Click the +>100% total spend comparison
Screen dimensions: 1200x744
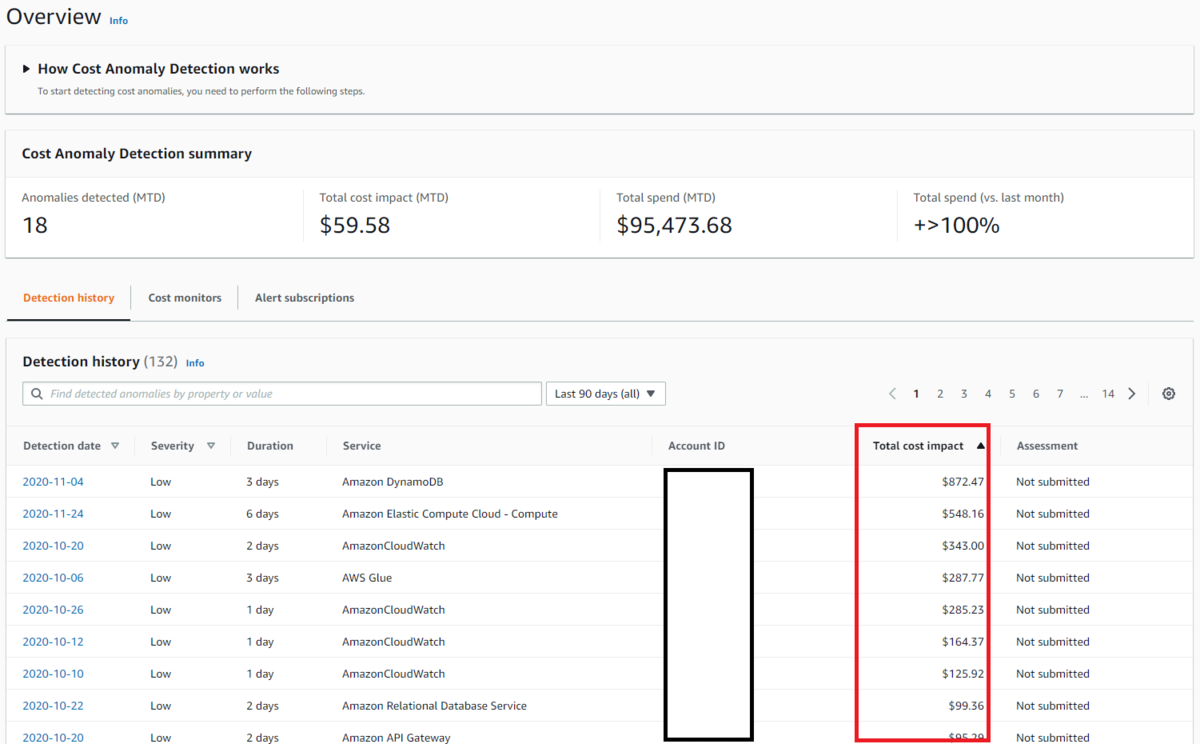pyautogui.click(x=957, y=226)
